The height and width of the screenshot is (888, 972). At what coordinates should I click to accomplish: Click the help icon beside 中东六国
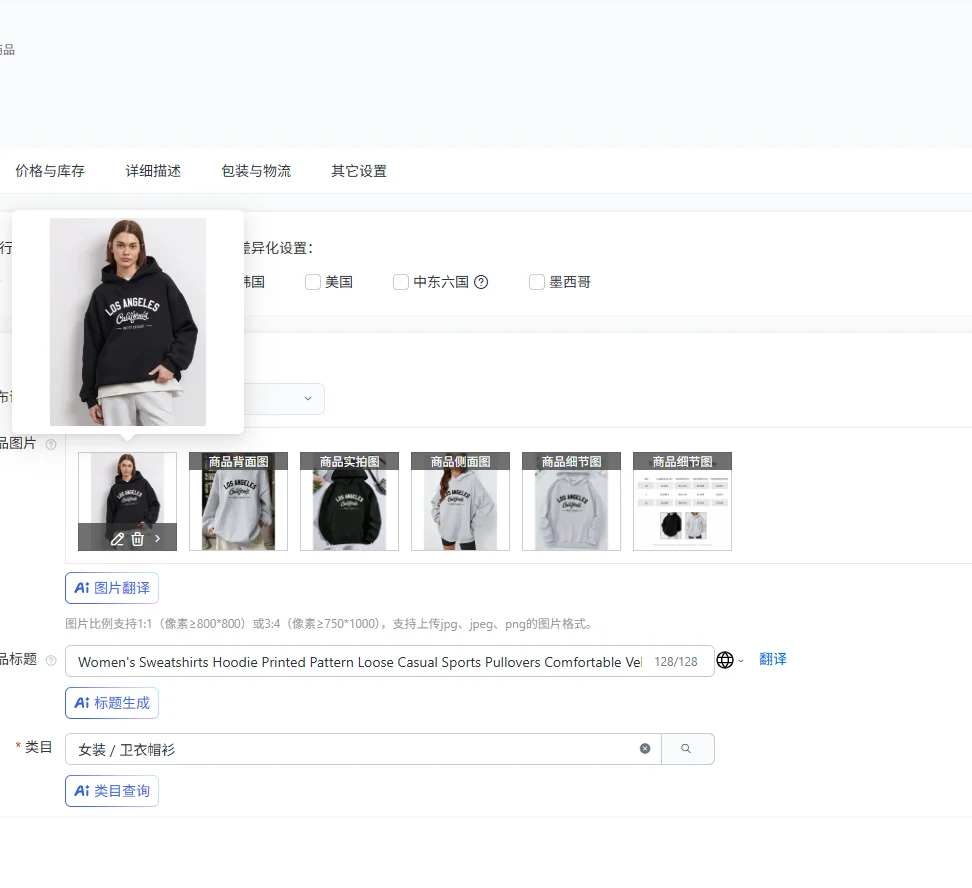[x=481, y=281]
